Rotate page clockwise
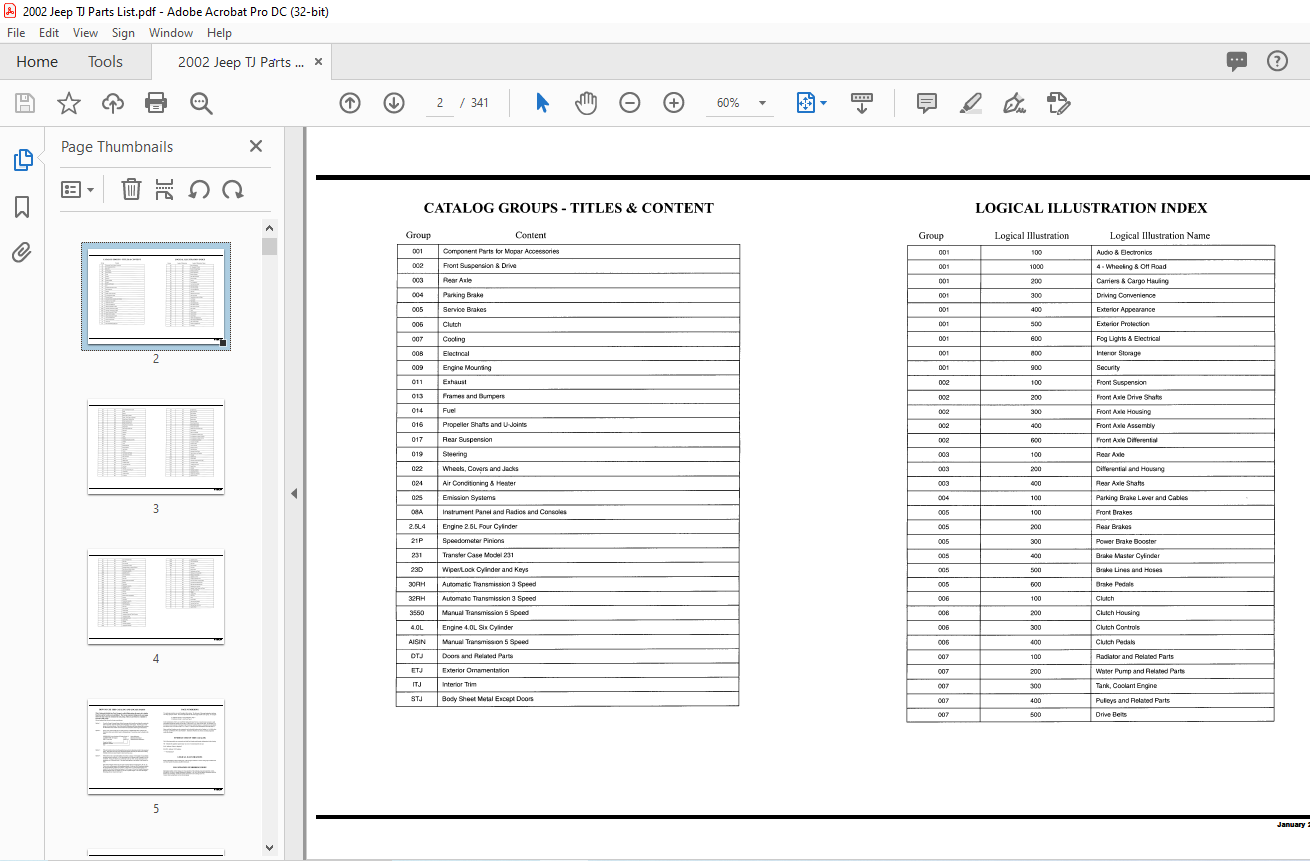Viewport: 1310px width, 861px height. click(233, 189)
